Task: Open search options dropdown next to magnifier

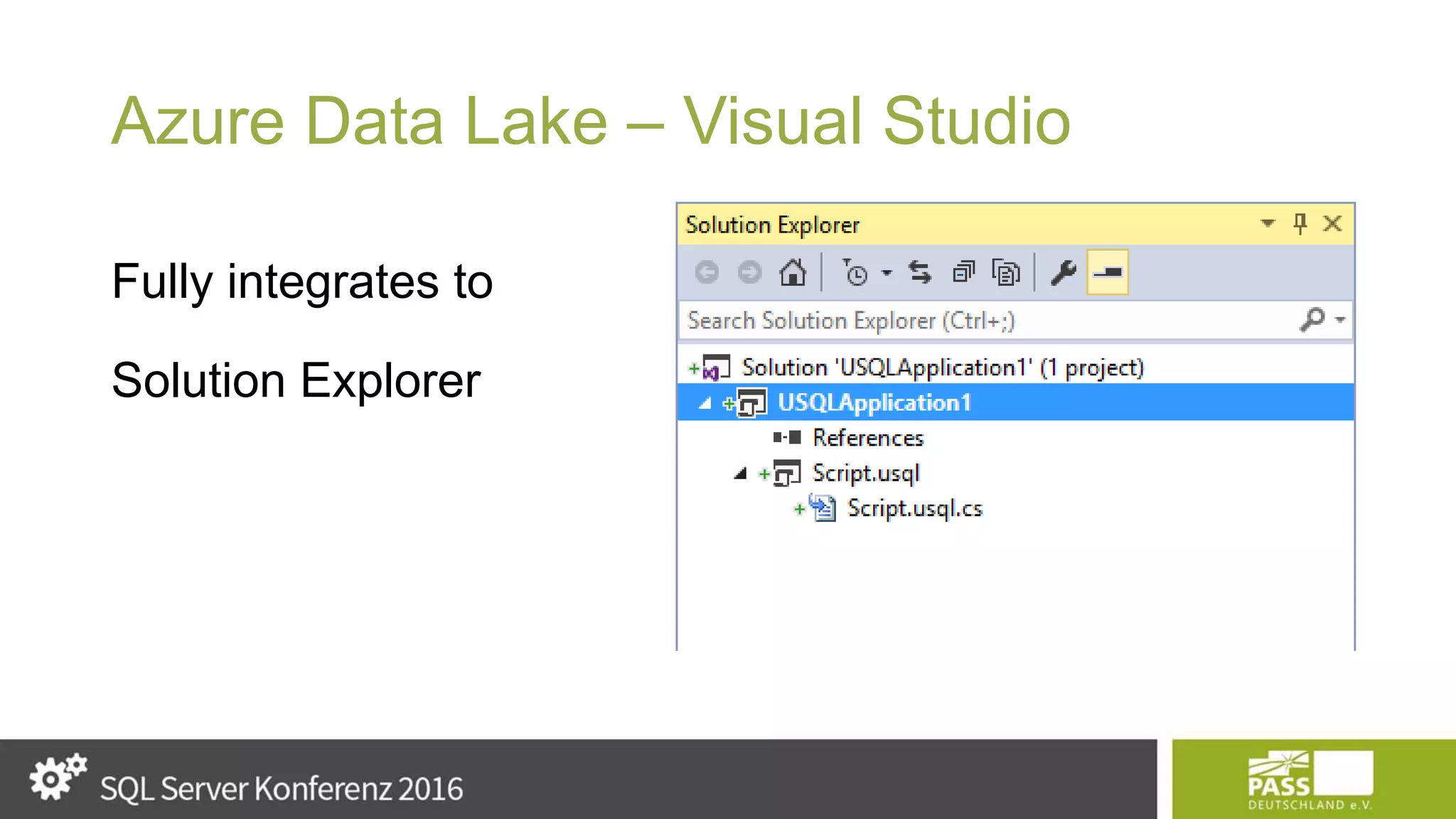Action: pyautogui.click(x=1340, y=320)
